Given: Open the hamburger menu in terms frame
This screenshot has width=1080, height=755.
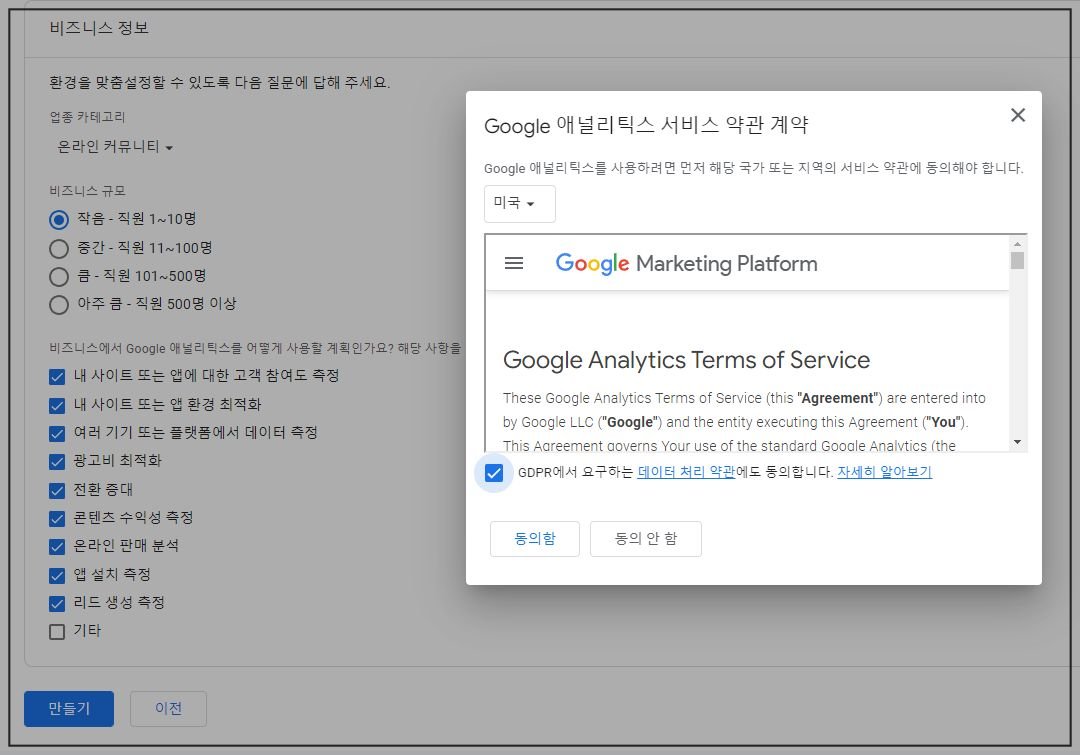Looking at the screenshot, I should click(514, 263).
